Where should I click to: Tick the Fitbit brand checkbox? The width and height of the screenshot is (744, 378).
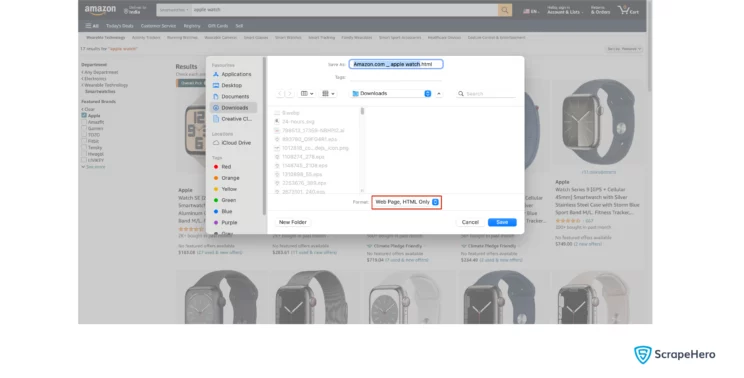[x=84, y=141]
